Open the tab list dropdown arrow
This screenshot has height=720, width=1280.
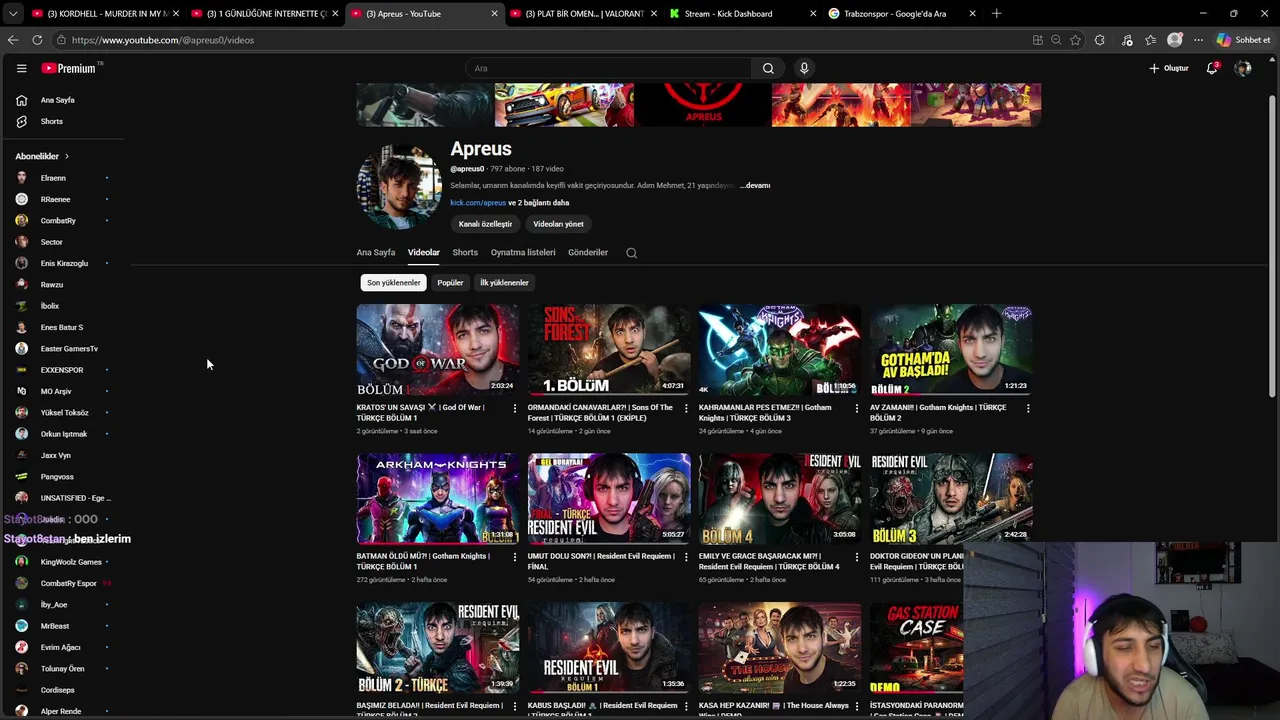coord(13,14)
